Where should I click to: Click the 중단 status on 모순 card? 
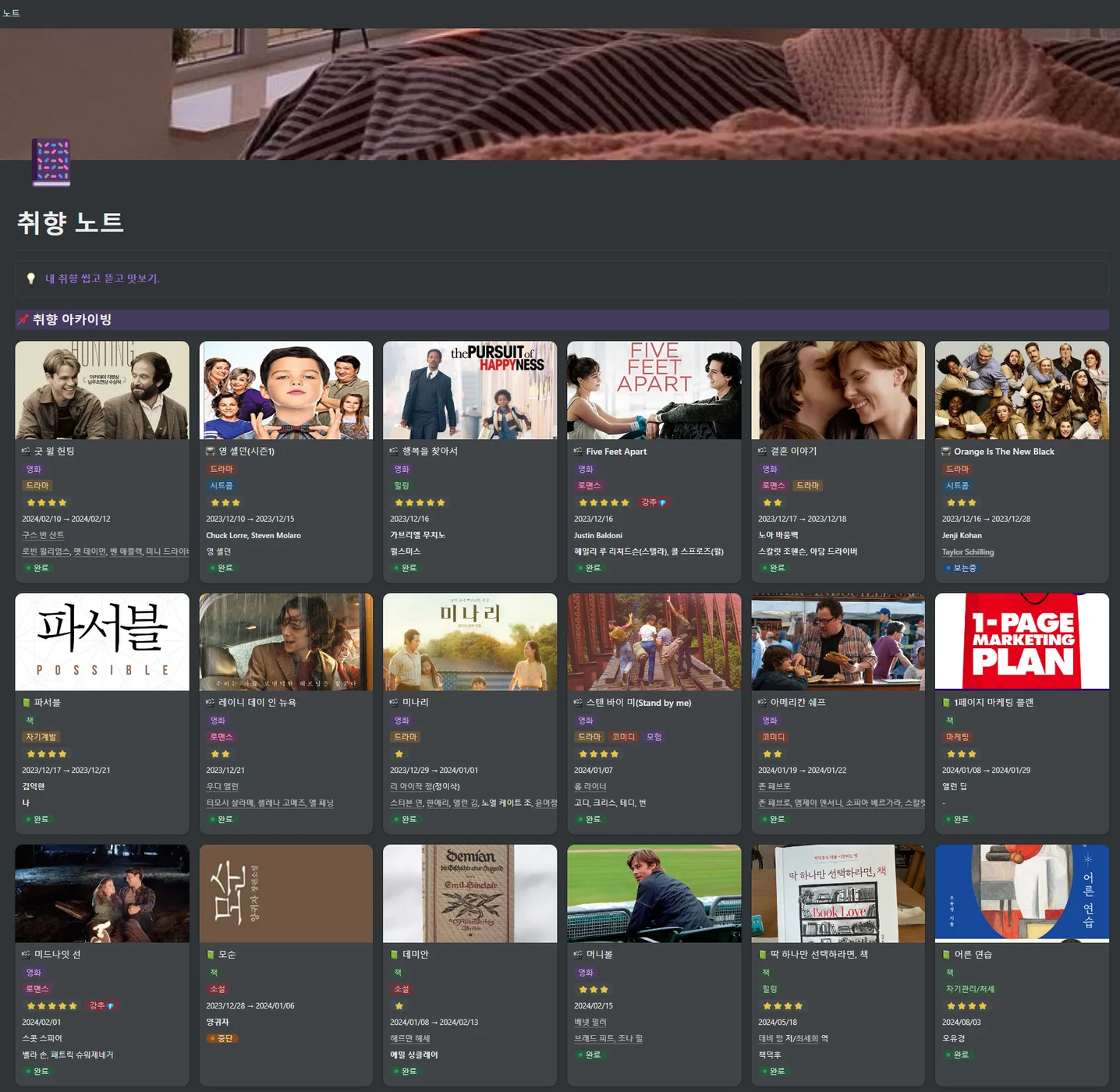pyautogui.click(x=222, y=1038)
